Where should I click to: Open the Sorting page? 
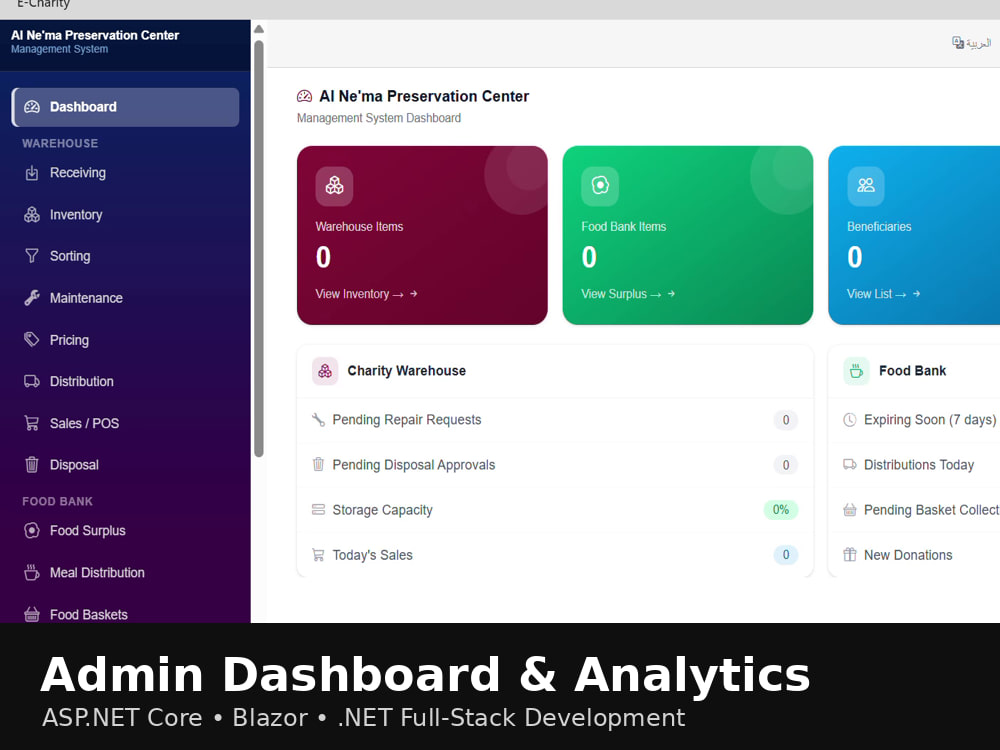(70, 256)
